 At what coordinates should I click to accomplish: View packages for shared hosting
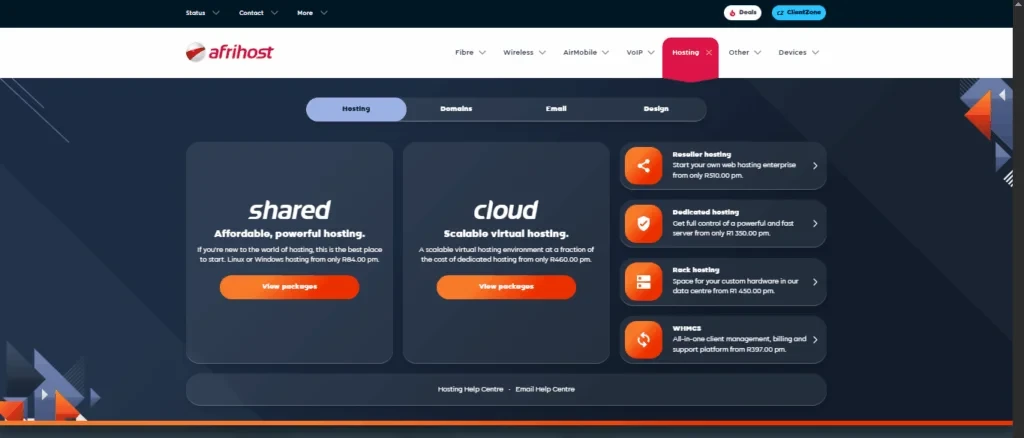(x=289, y=287)
